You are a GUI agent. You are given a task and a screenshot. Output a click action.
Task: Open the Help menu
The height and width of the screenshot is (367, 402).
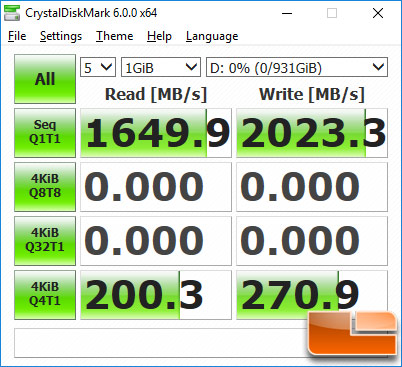[159, 36]
